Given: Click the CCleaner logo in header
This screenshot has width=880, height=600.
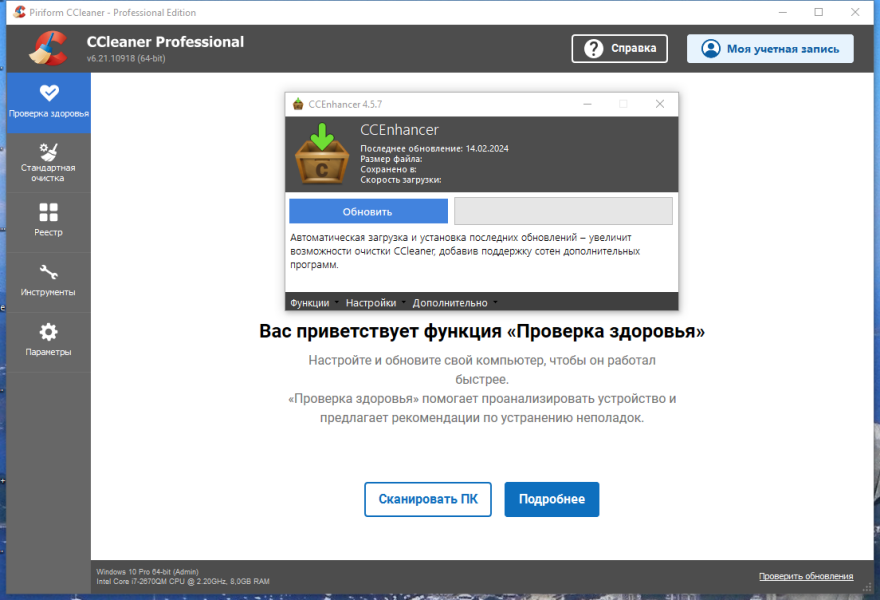Looking at the screenshot, I should point(48,48).
